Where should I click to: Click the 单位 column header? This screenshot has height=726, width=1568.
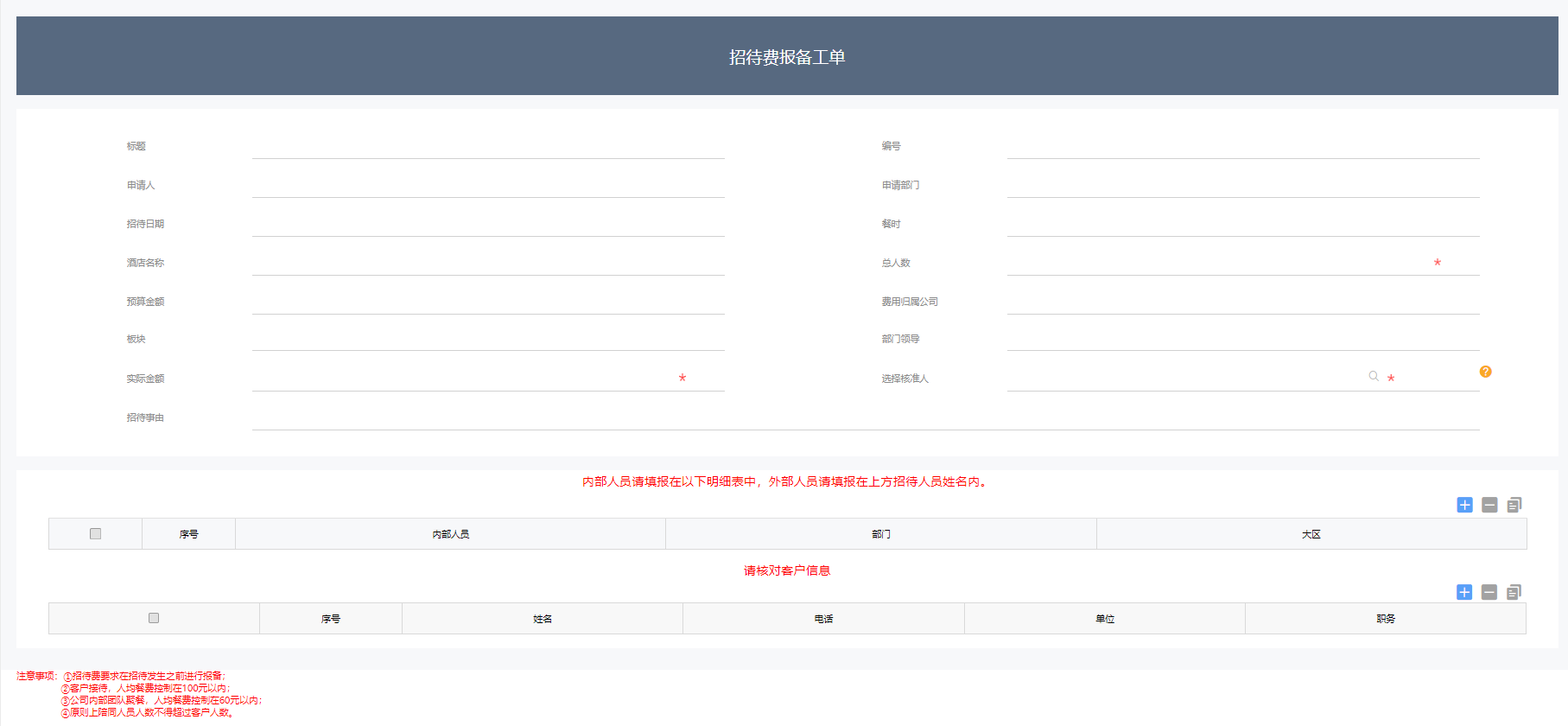(1105, 619)
